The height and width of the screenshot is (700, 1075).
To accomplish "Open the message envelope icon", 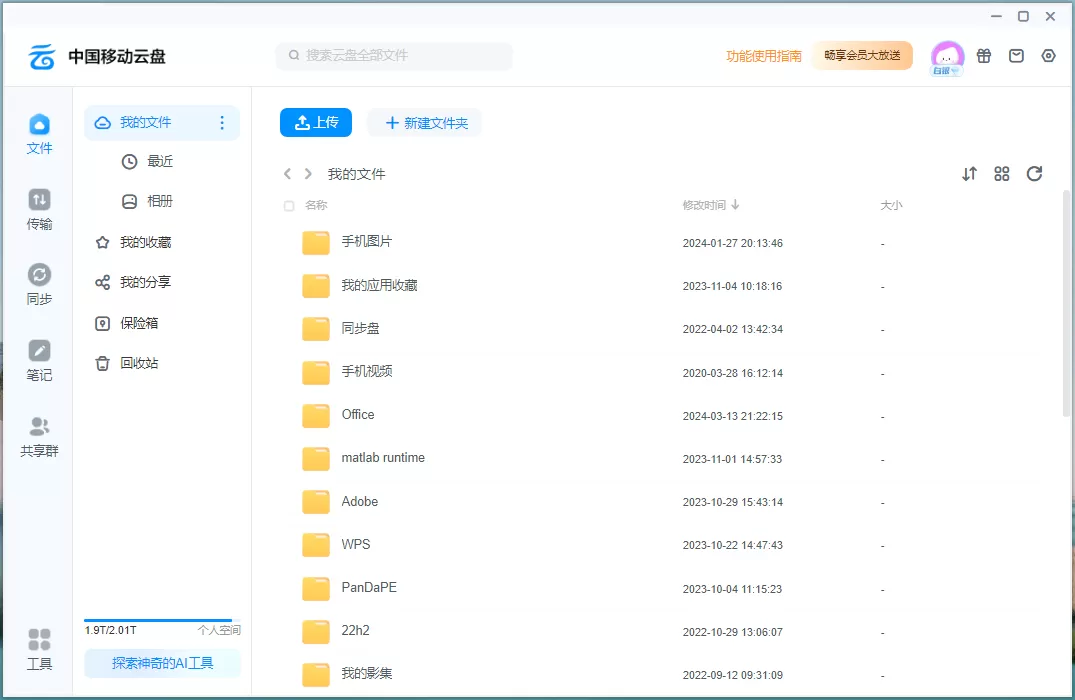I will 1016,56.
